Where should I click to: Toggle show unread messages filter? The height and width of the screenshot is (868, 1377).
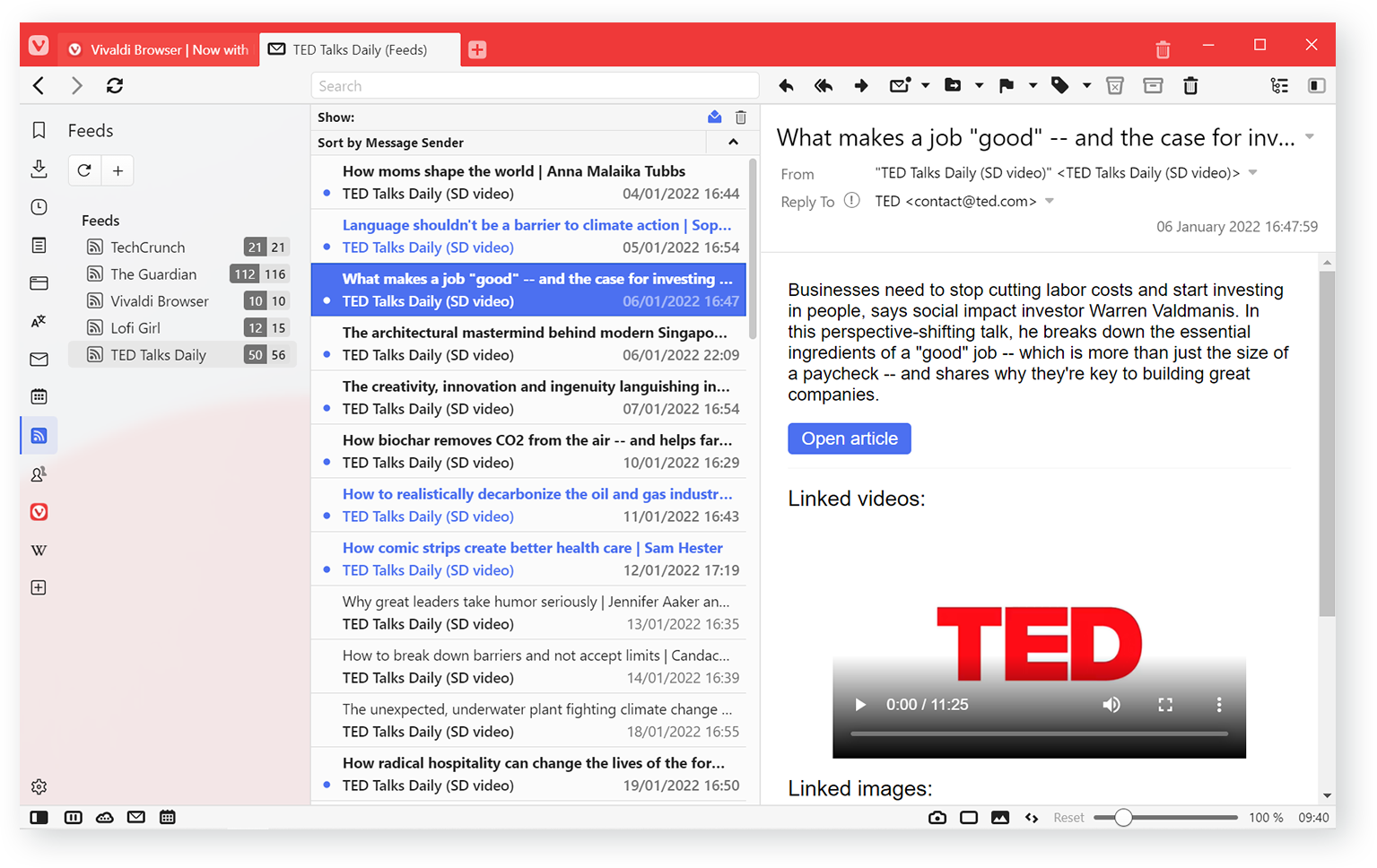(715, 117)
